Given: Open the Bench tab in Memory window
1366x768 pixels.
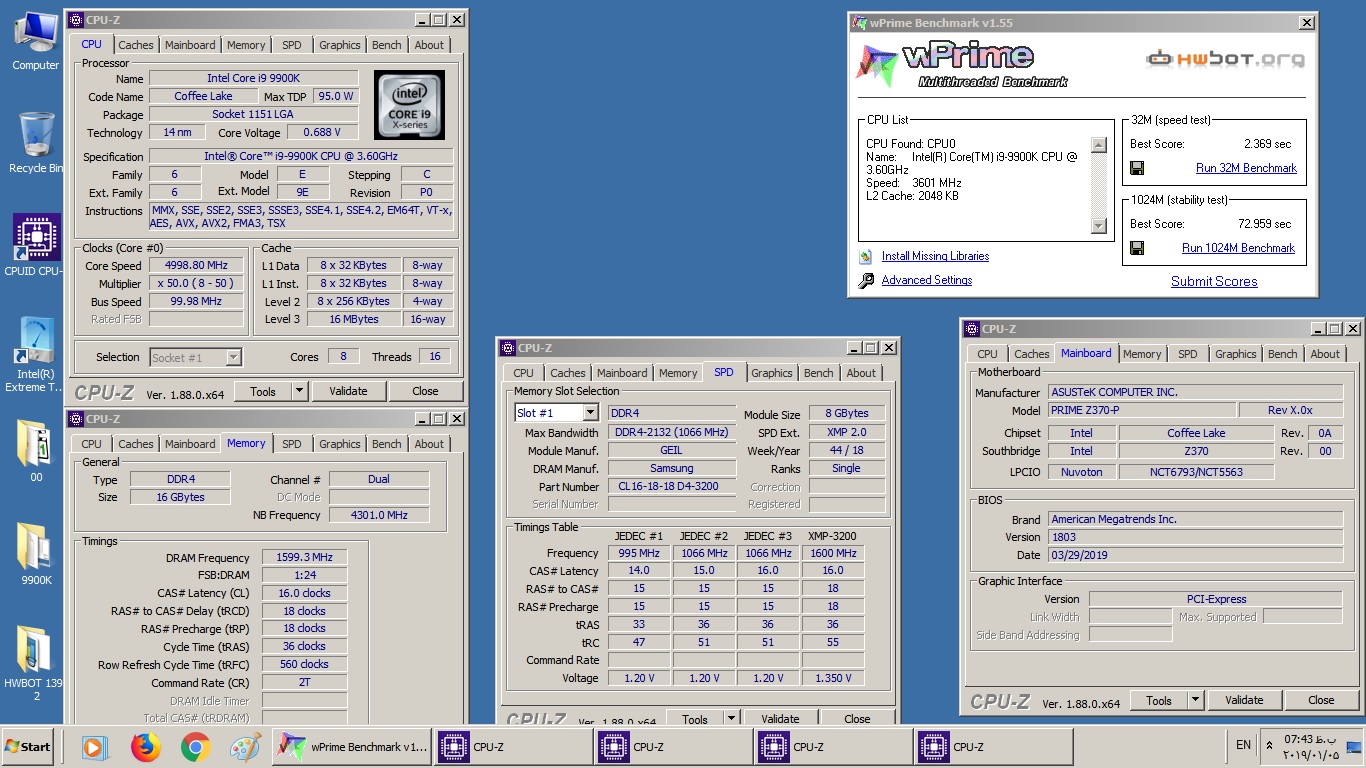Looking at the screenshot, I should pos(387,444).
